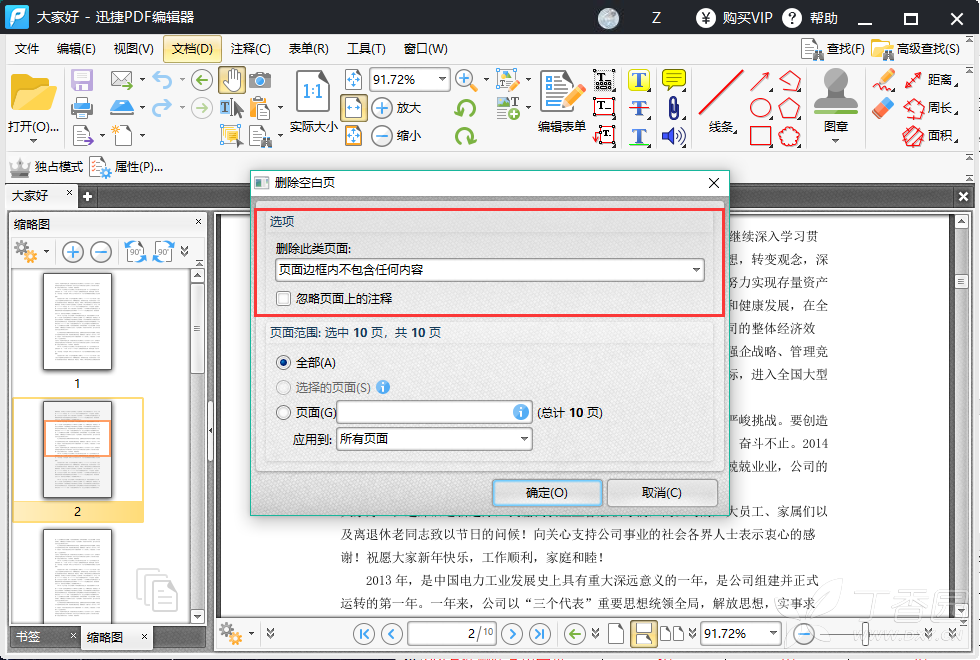Select the line drawing tool

[x=721, y=92]
